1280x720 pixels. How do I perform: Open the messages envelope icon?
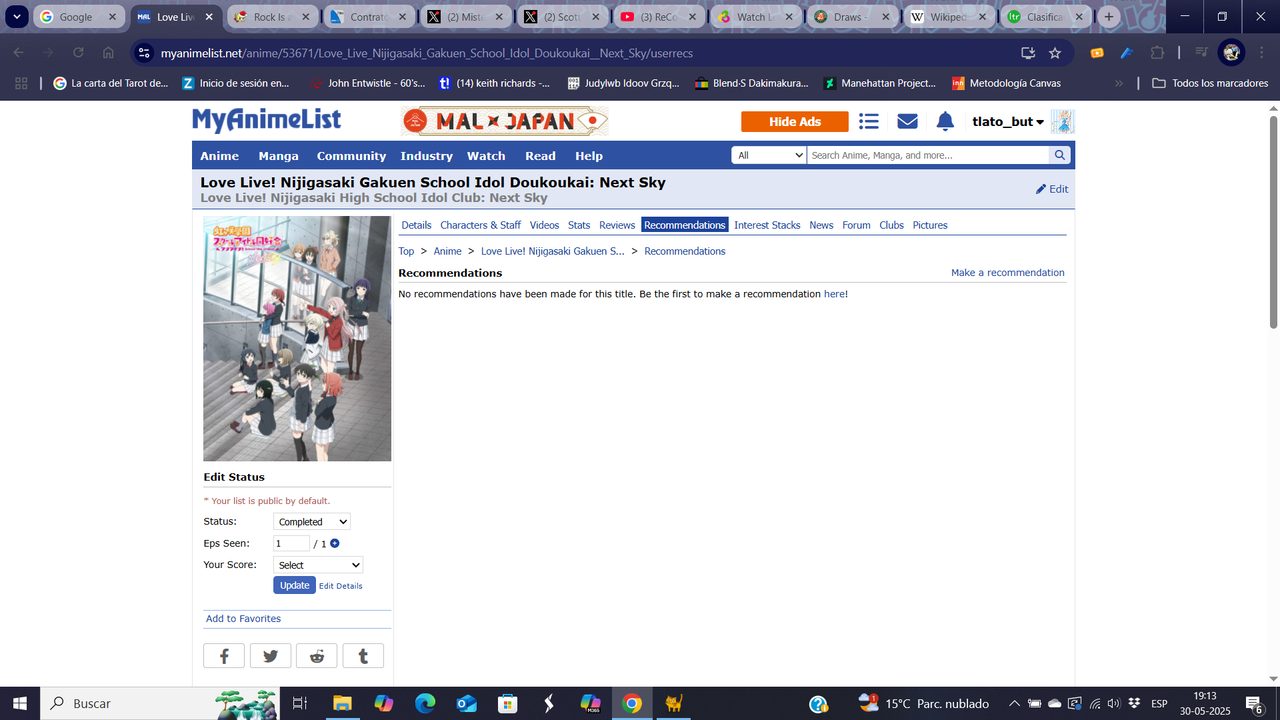(906, 120)
